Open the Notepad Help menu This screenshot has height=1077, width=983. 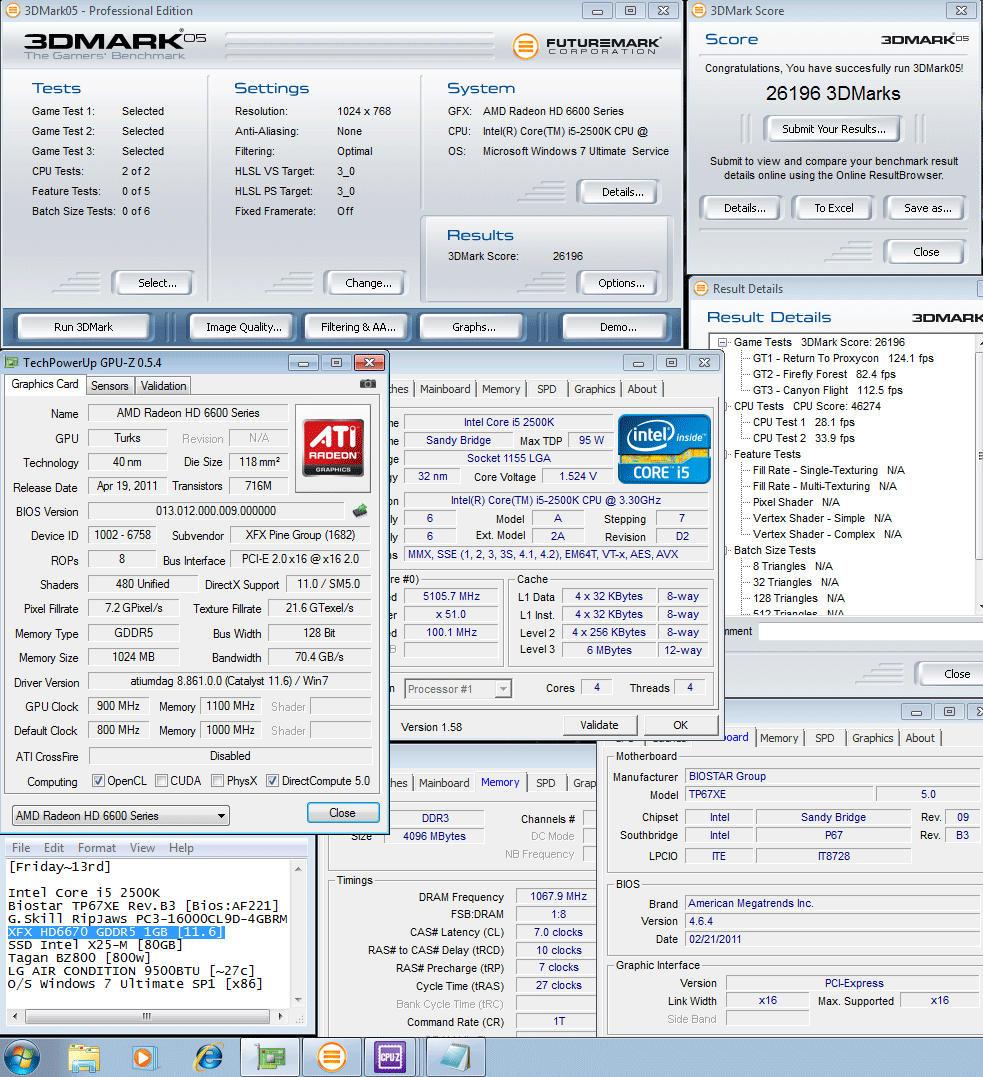pos(181,848)
